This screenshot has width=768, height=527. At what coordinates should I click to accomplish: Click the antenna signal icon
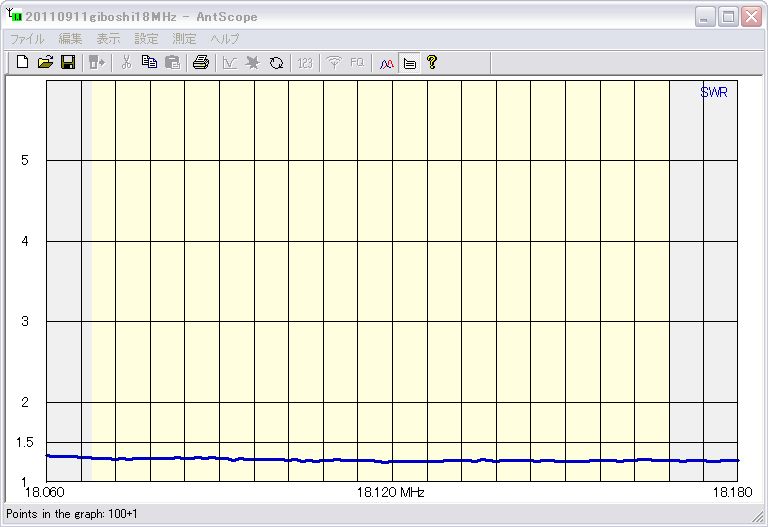click(x=334, y=62)
